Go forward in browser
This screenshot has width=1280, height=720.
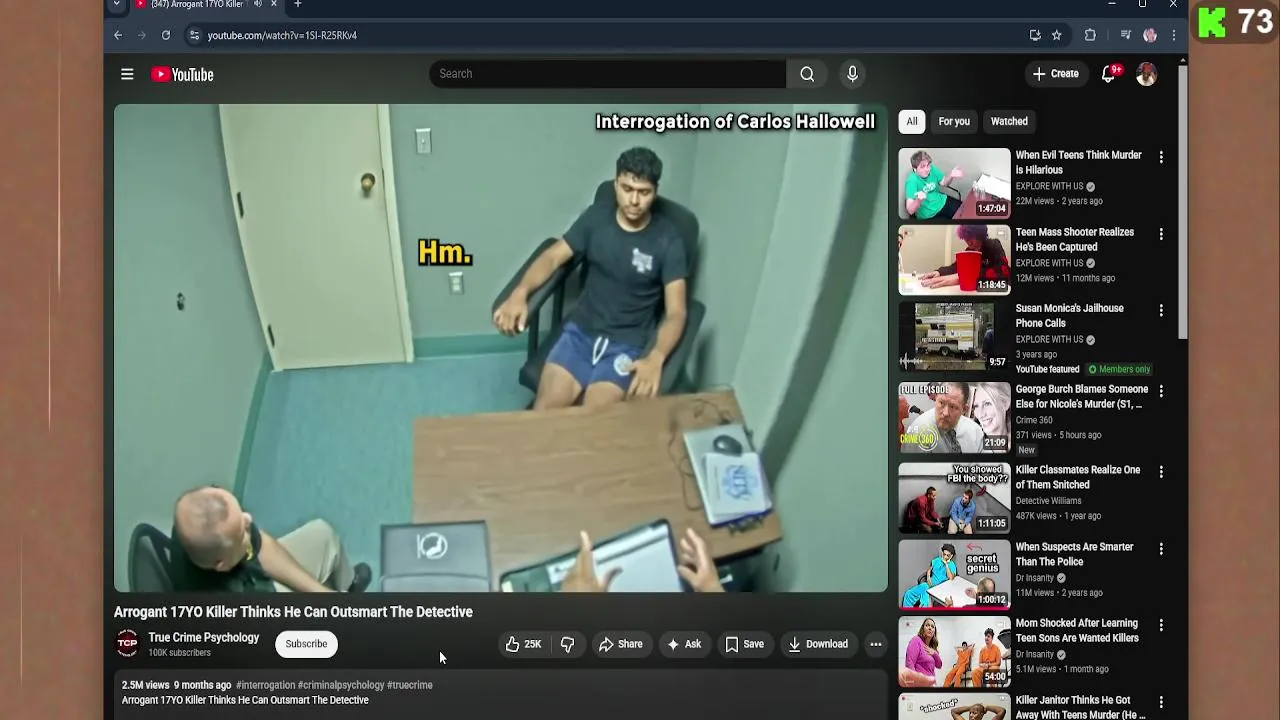click(x=142, y=35)
